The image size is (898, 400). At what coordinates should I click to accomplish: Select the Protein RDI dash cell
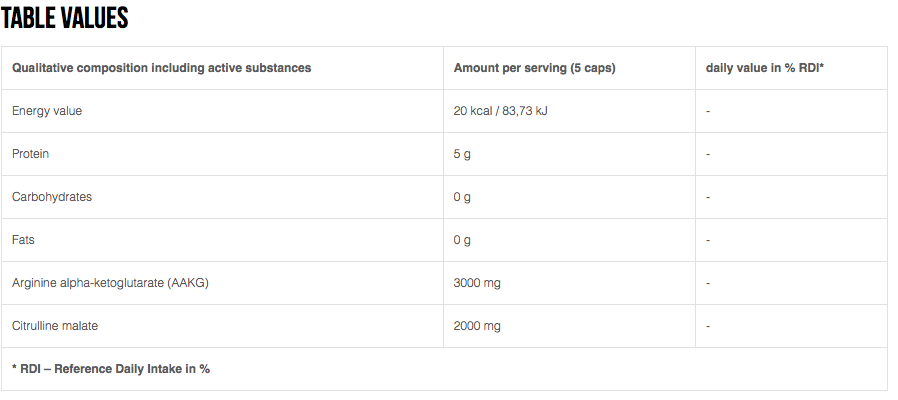[x=708, y=154]
